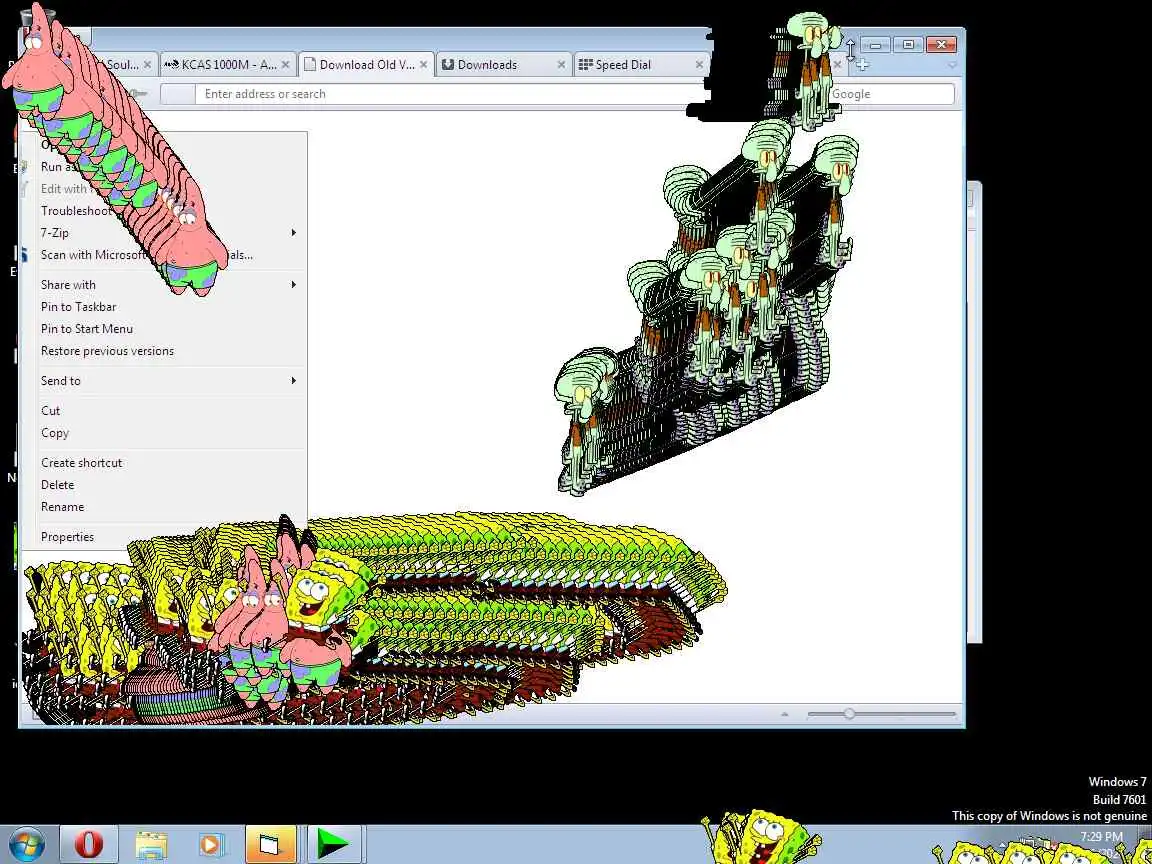Screen dimensions: 1152x864
Task: Switch to the Downloads tab
Action: point(504,65)
